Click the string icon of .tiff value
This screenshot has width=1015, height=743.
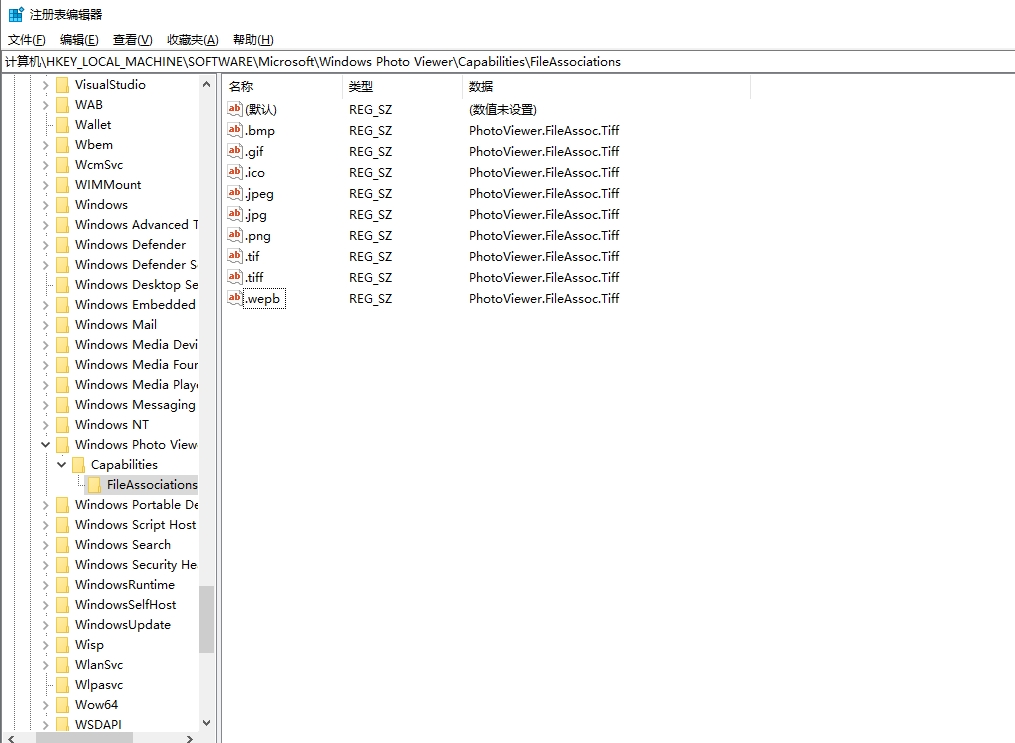pyautogui.click(x=234, y=277)
